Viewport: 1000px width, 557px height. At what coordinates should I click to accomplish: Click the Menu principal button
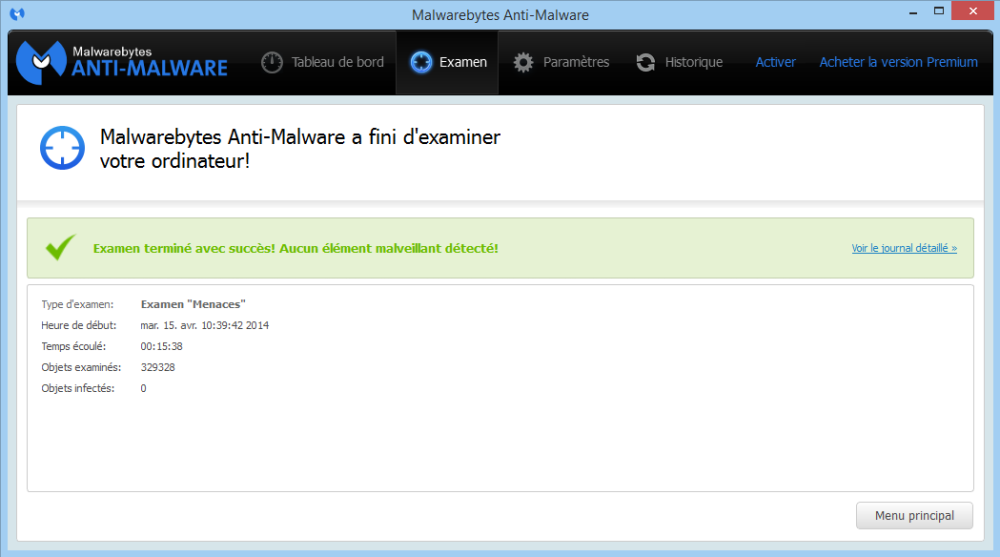pyautogui.click(x=915, y=516)
